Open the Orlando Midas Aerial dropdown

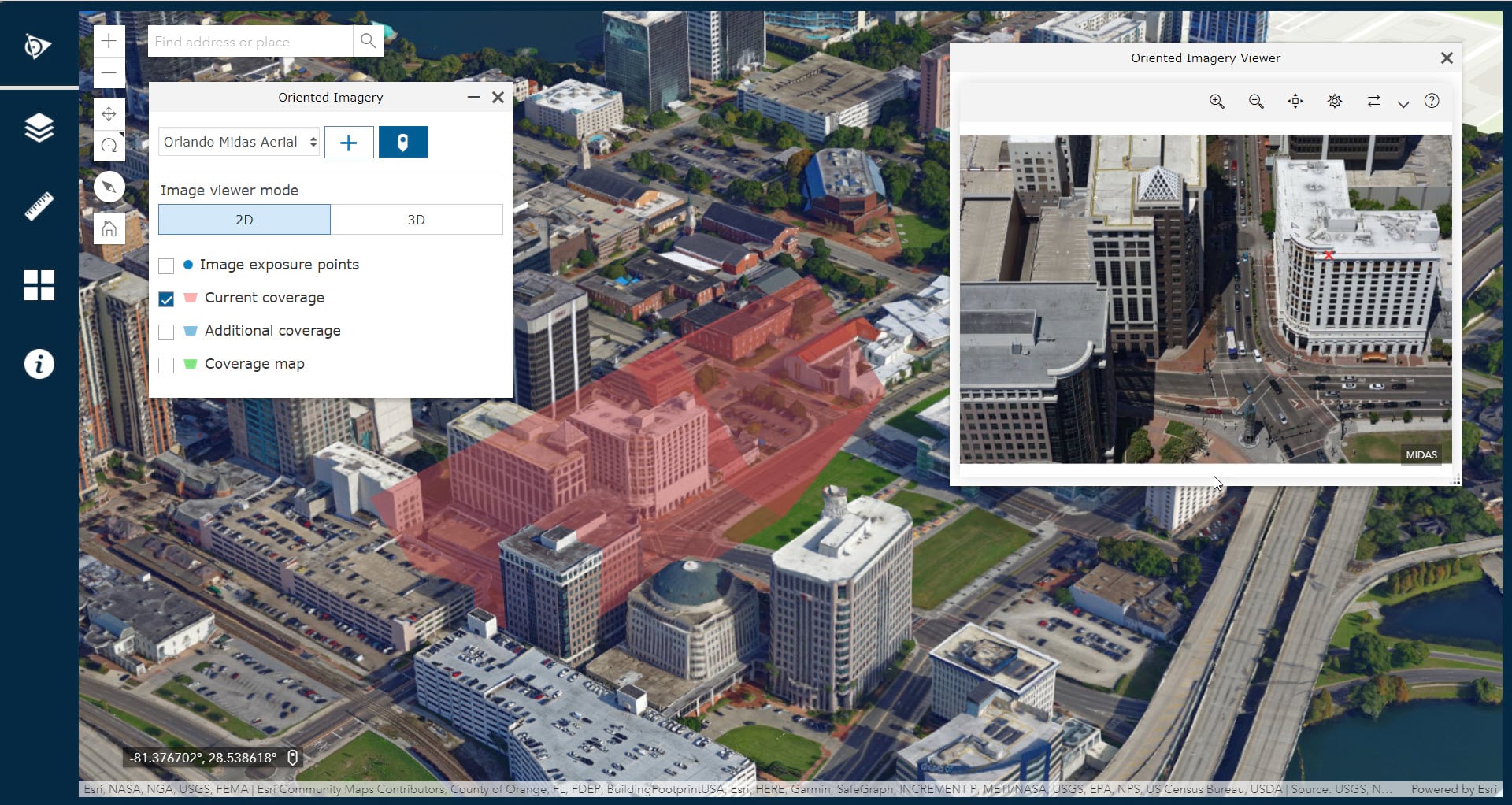(x=238, y=142)
